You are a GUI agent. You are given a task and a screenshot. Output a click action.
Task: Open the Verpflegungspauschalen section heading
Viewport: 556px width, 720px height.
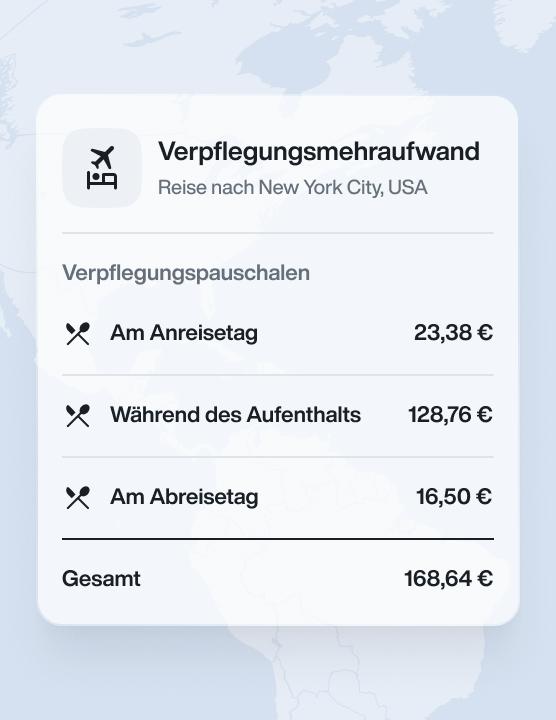tap(186, 273)
